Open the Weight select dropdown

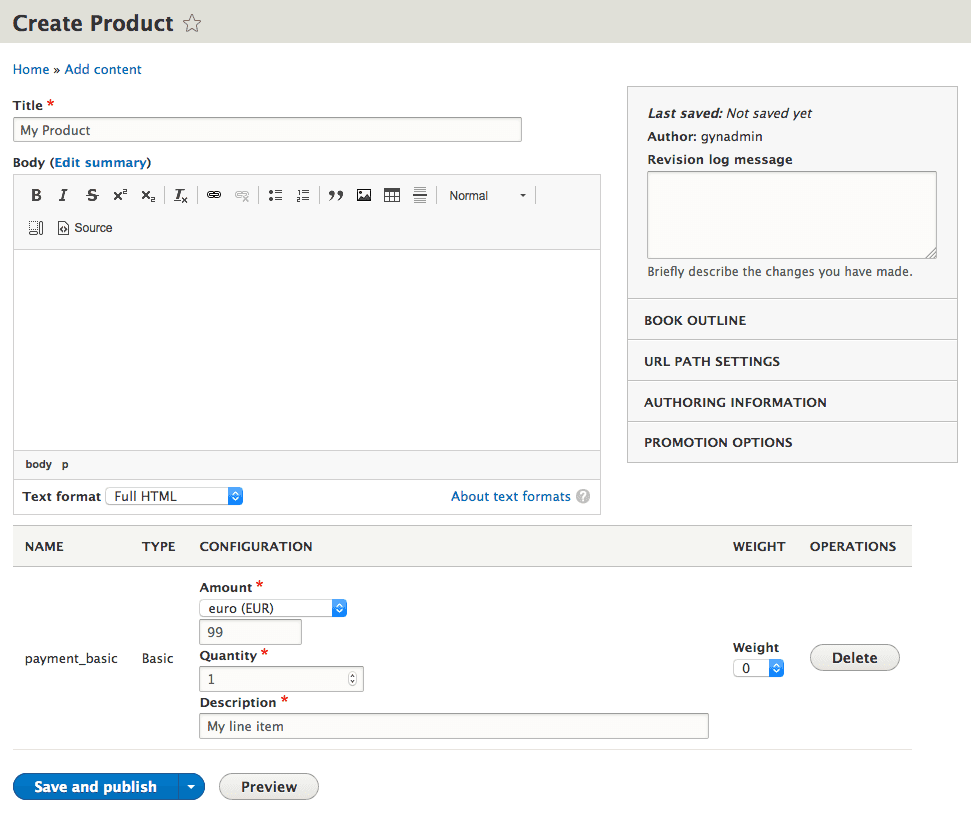[758, 668]
